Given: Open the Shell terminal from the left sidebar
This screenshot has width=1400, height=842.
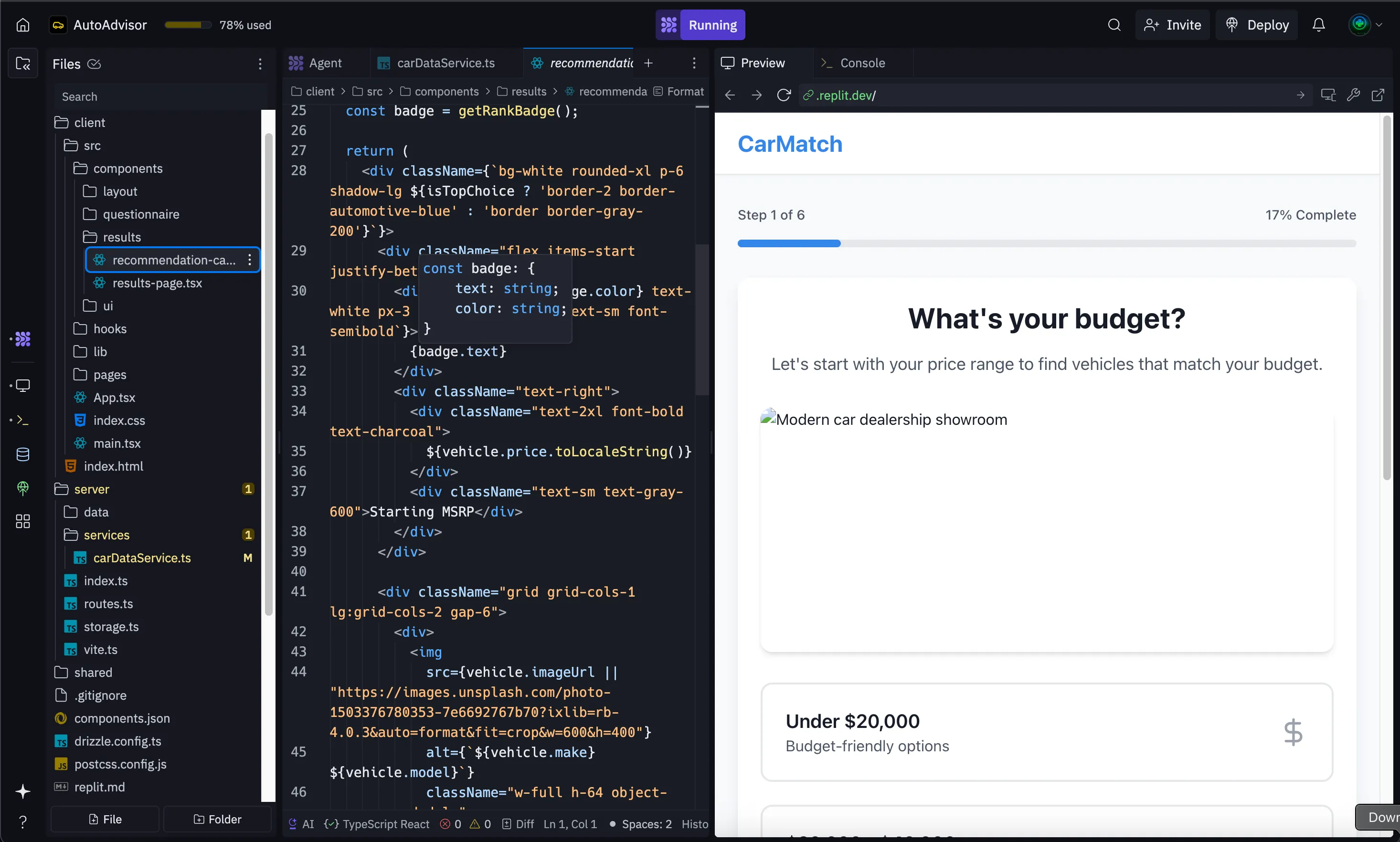Looking at the screenshot, I should (x=23, y=420).
